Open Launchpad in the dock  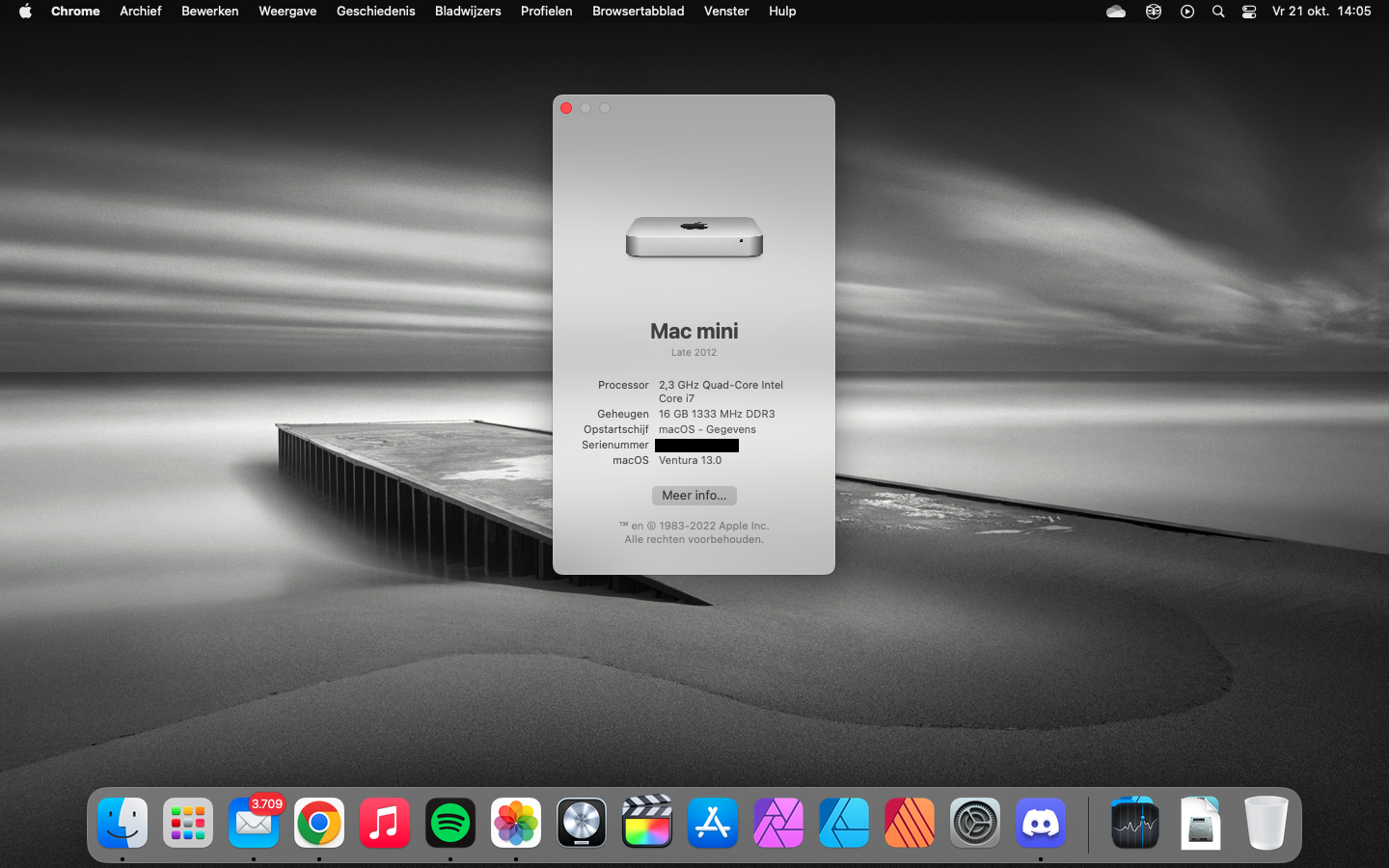(x=188, y=823)
